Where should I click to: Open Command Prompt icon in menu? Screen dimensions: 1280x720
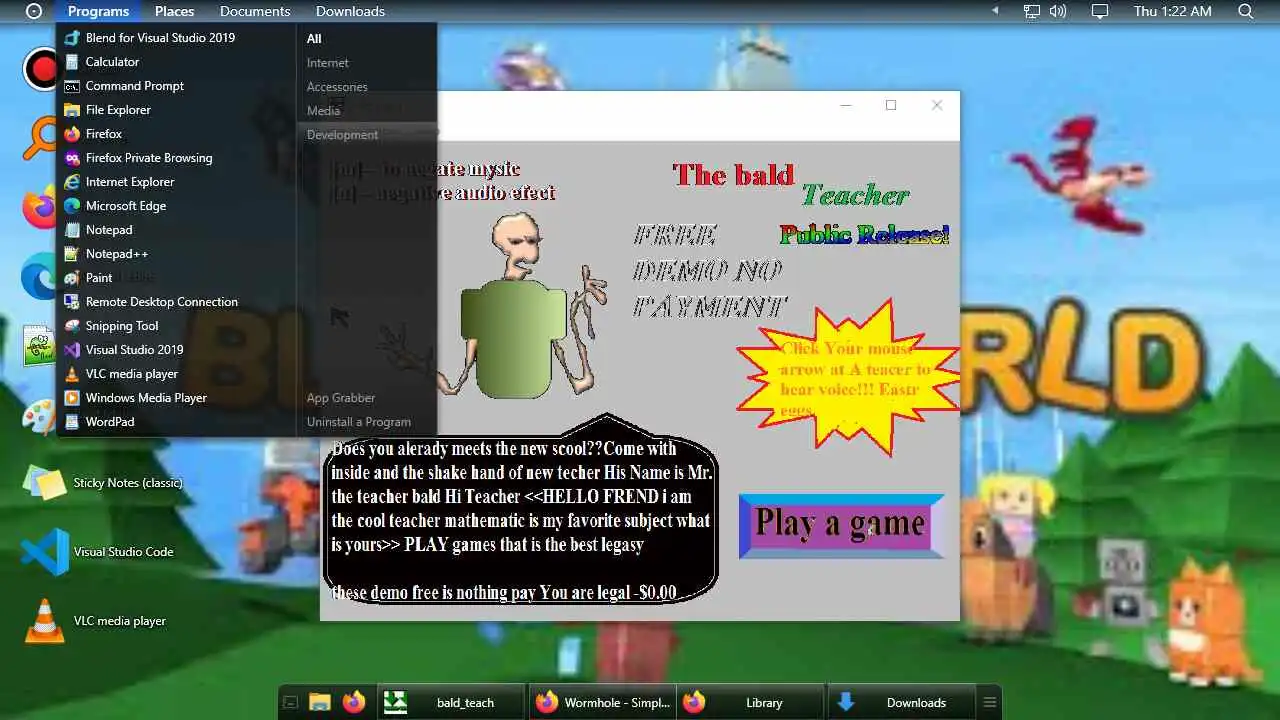point(71,86)
